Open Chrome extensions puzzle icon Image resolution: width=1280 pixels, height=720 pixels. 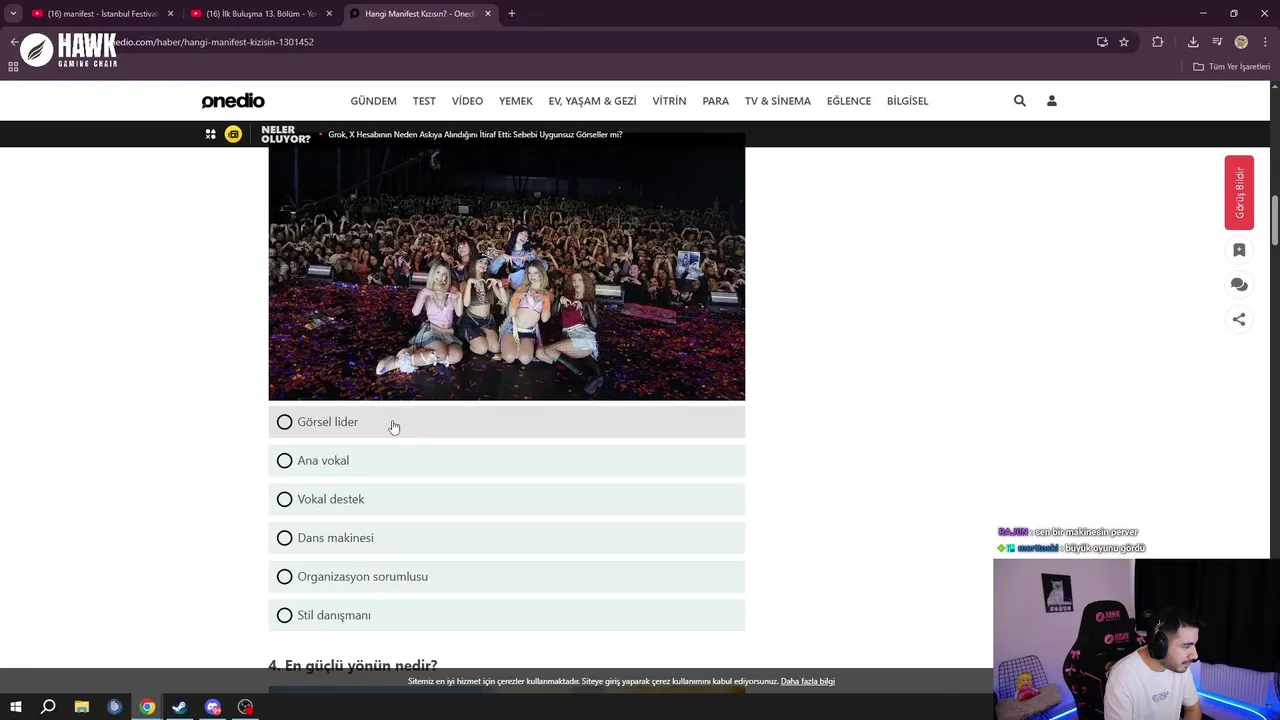(1158, 42)
